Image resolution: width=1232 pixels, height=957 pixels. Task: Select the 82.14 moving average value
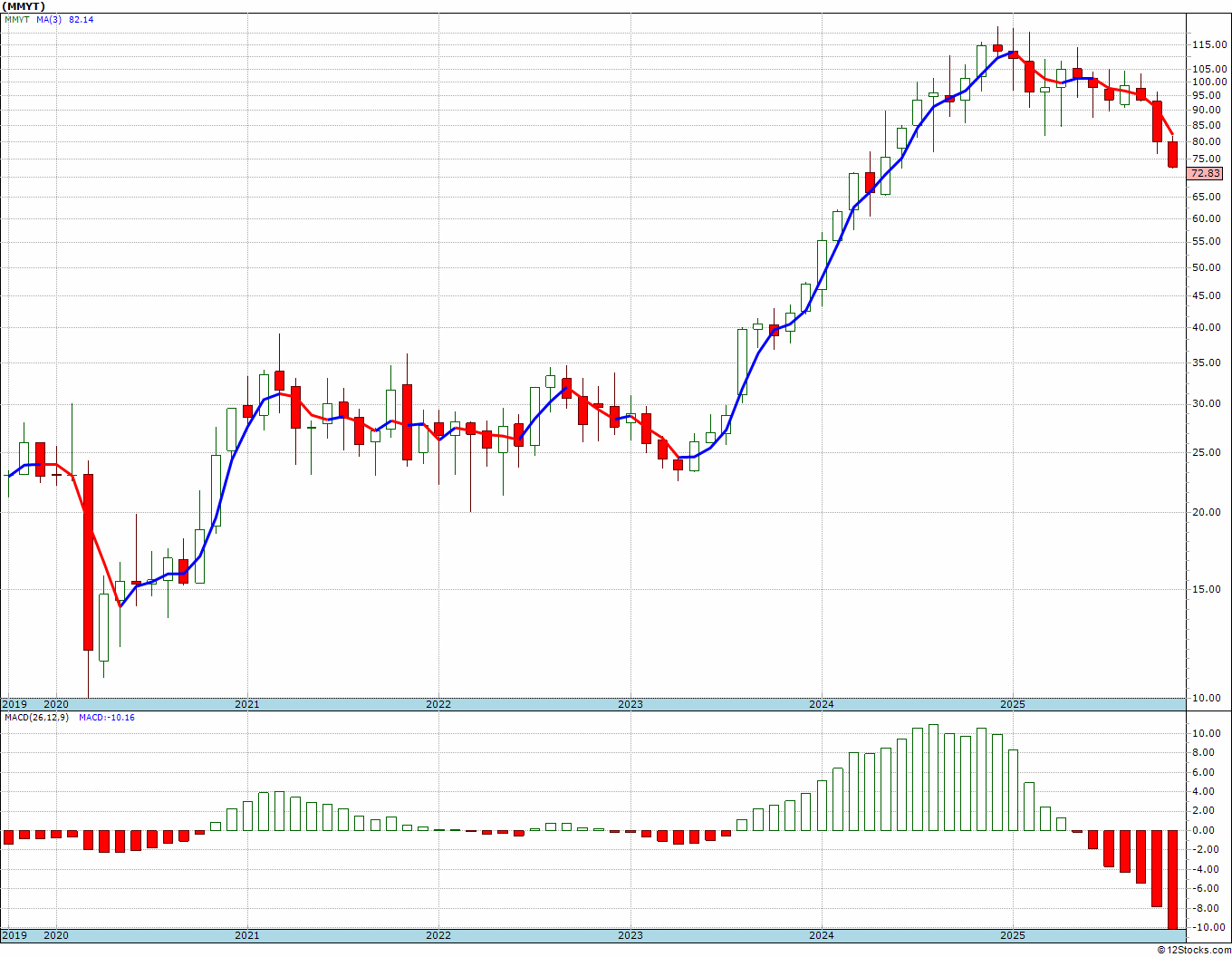(x=81, y=20)
